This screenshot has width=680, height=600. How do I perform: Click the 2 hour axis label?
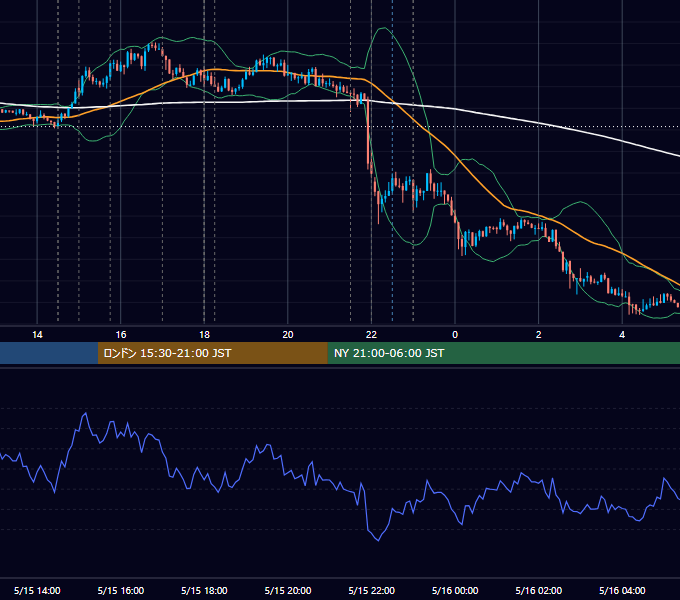(539, 335)
